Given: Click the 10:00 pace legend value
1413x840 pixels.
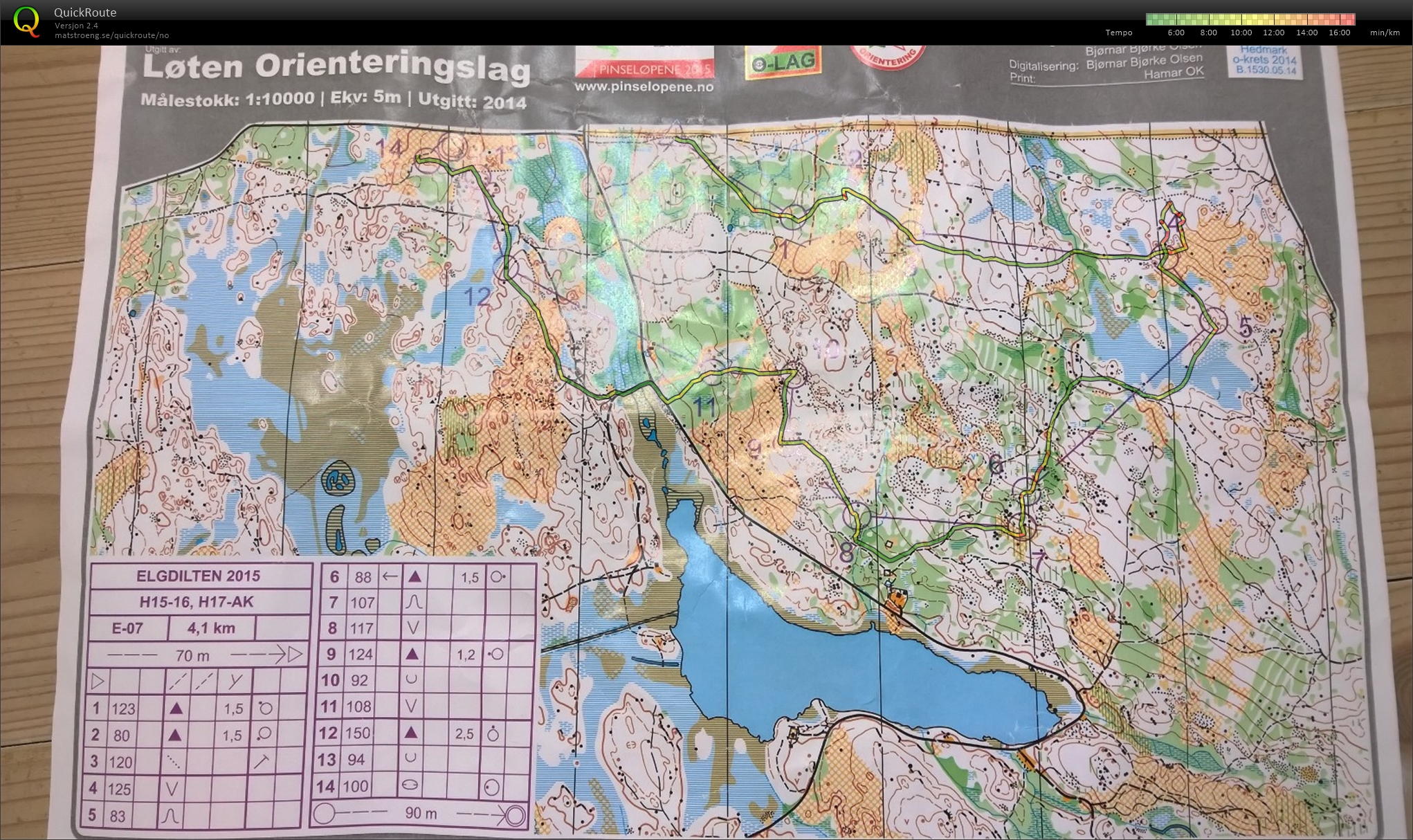Looking at the screenshot, I should point(1241,33).
